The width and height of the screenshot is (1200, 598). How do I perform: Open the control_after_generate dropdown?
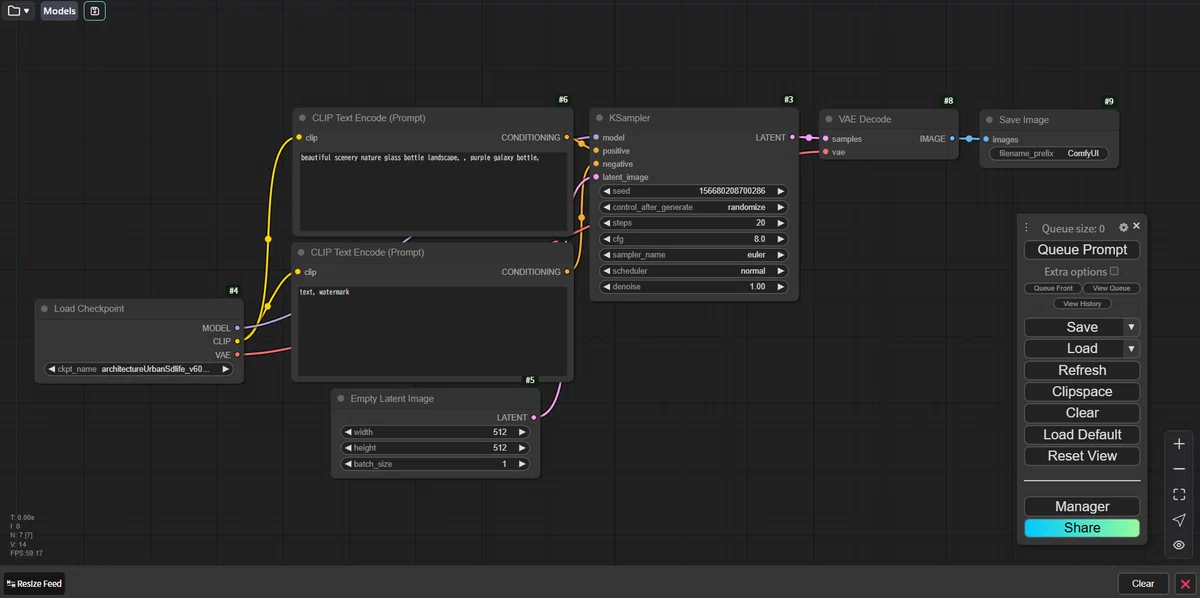tap(694, 207)
